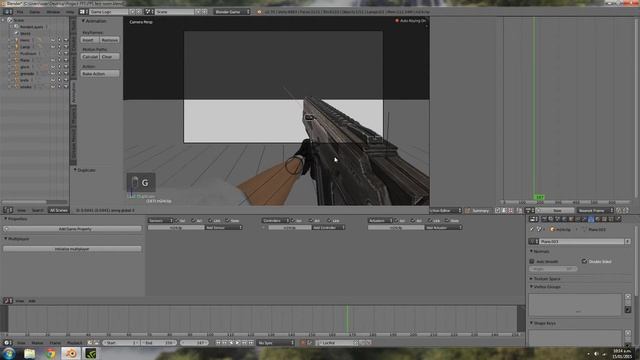
Task: Open the Game menu
Action: click(35, 12)
